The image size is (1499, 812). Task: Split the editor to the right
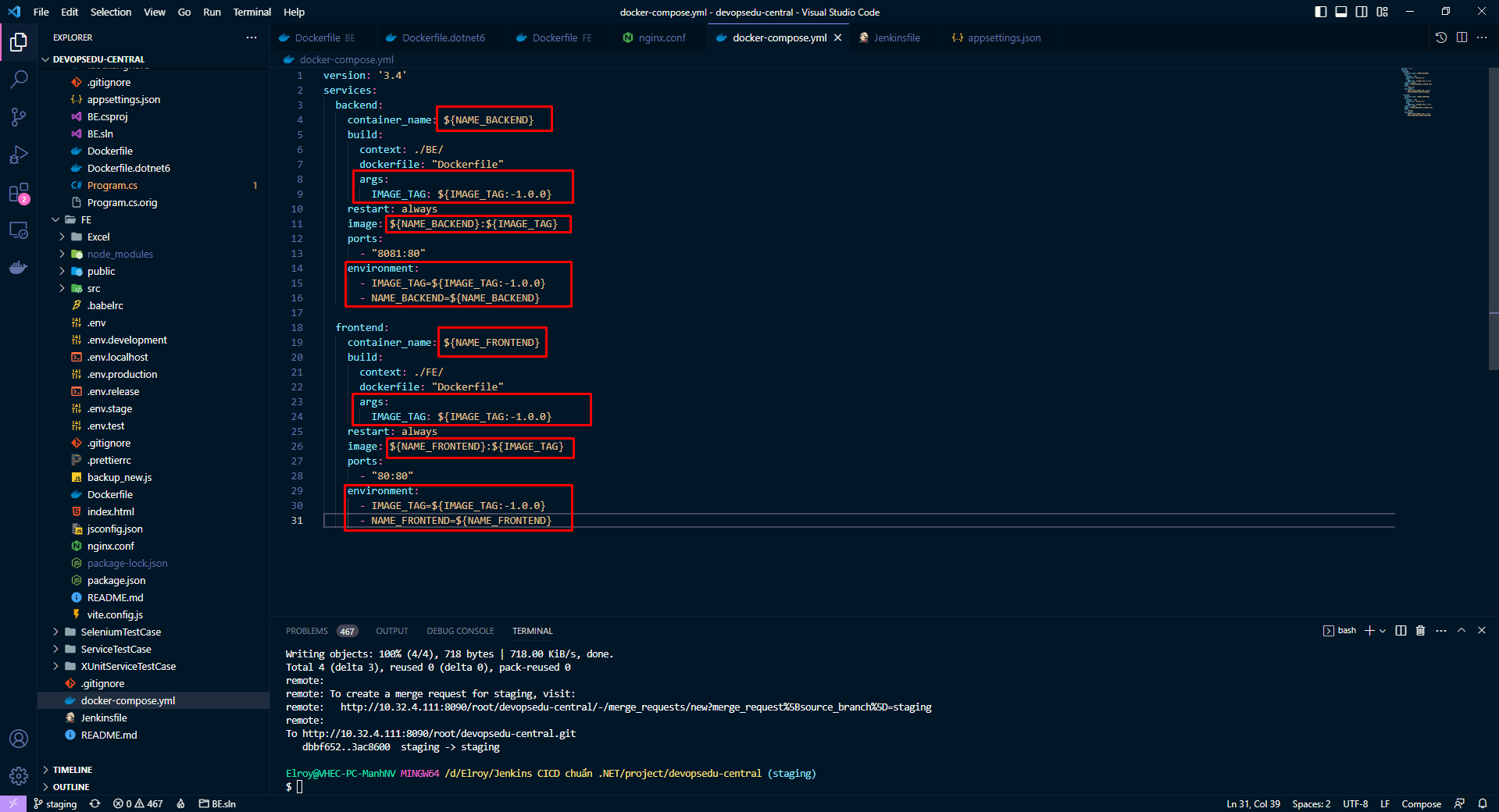point(1462,37)
